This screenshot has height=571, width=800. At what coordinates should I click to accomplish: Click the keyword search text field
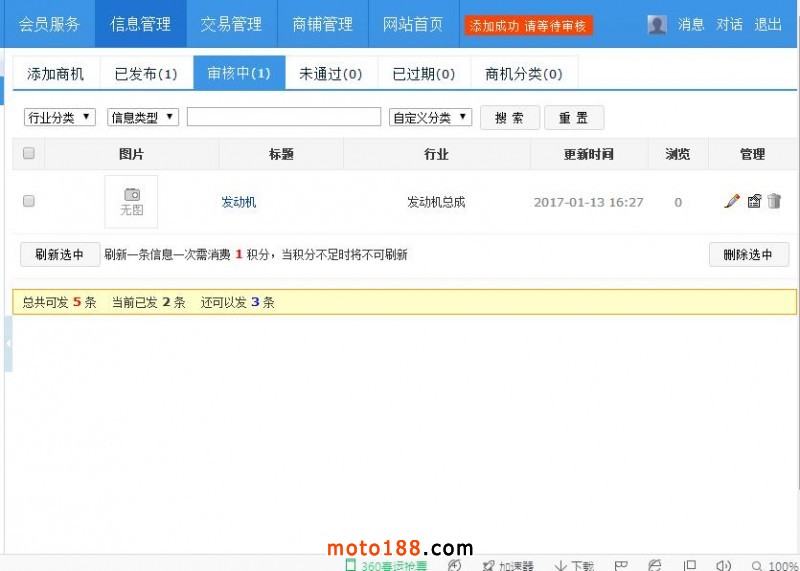[284, 117]
